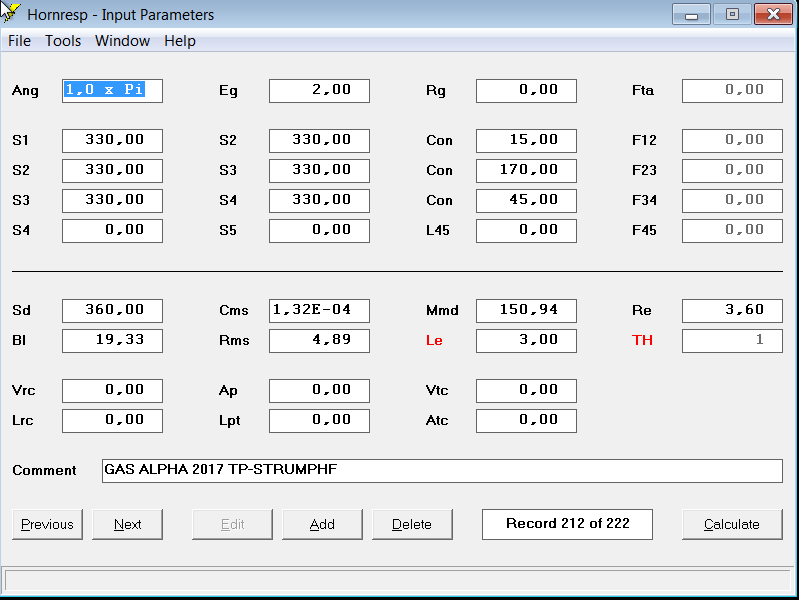This screenshot has height=600, width=799.
Task: Minimize the Hornresp window
Action: click(x=691, y=14)
